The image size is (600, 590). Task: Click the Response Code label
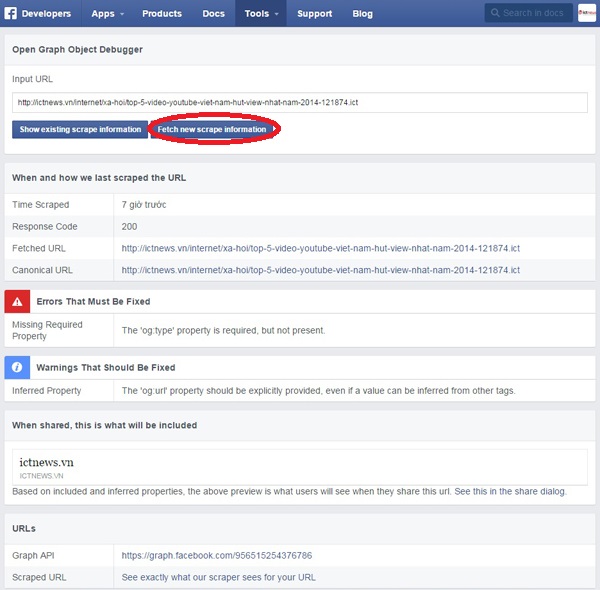pos(45,227)
